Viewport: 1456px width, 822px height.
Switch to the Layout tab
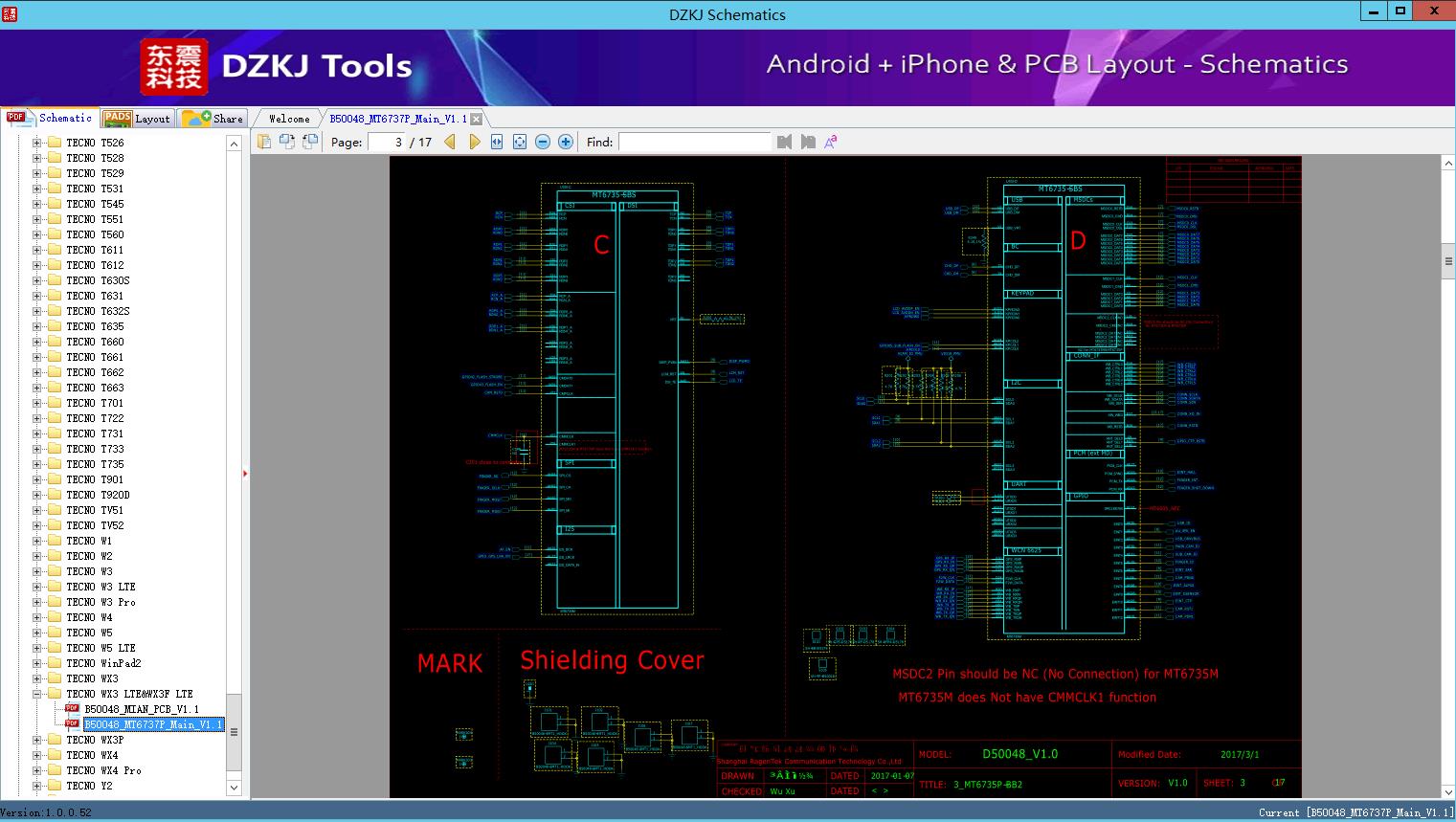[137, 119]
